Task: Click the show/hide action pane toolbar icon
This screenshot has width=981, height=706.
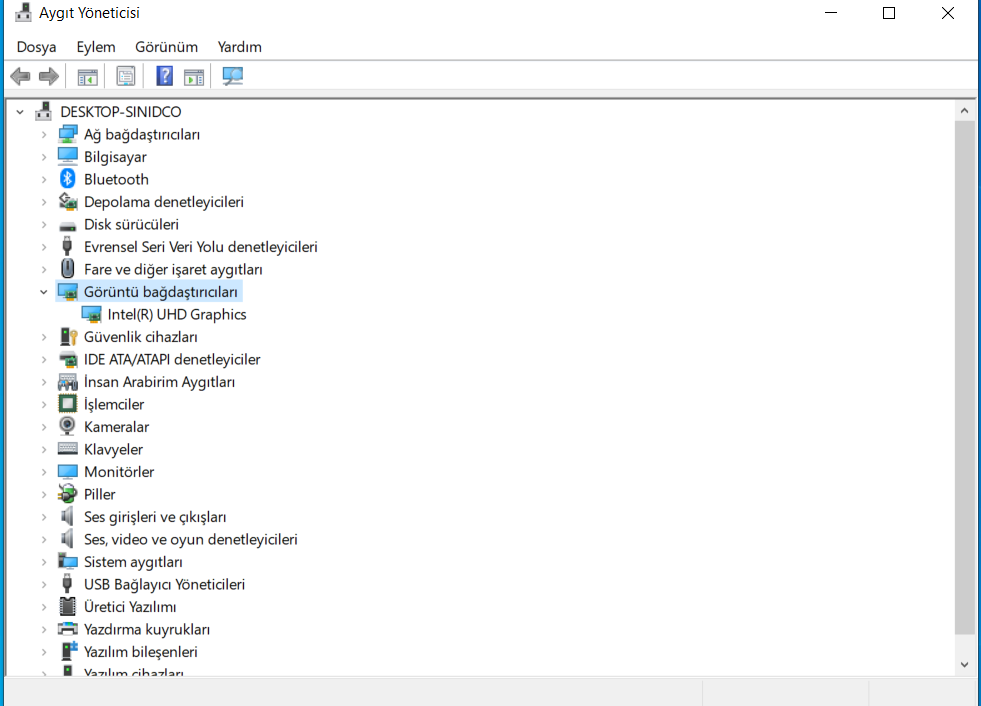Action: tap(194, 77)
